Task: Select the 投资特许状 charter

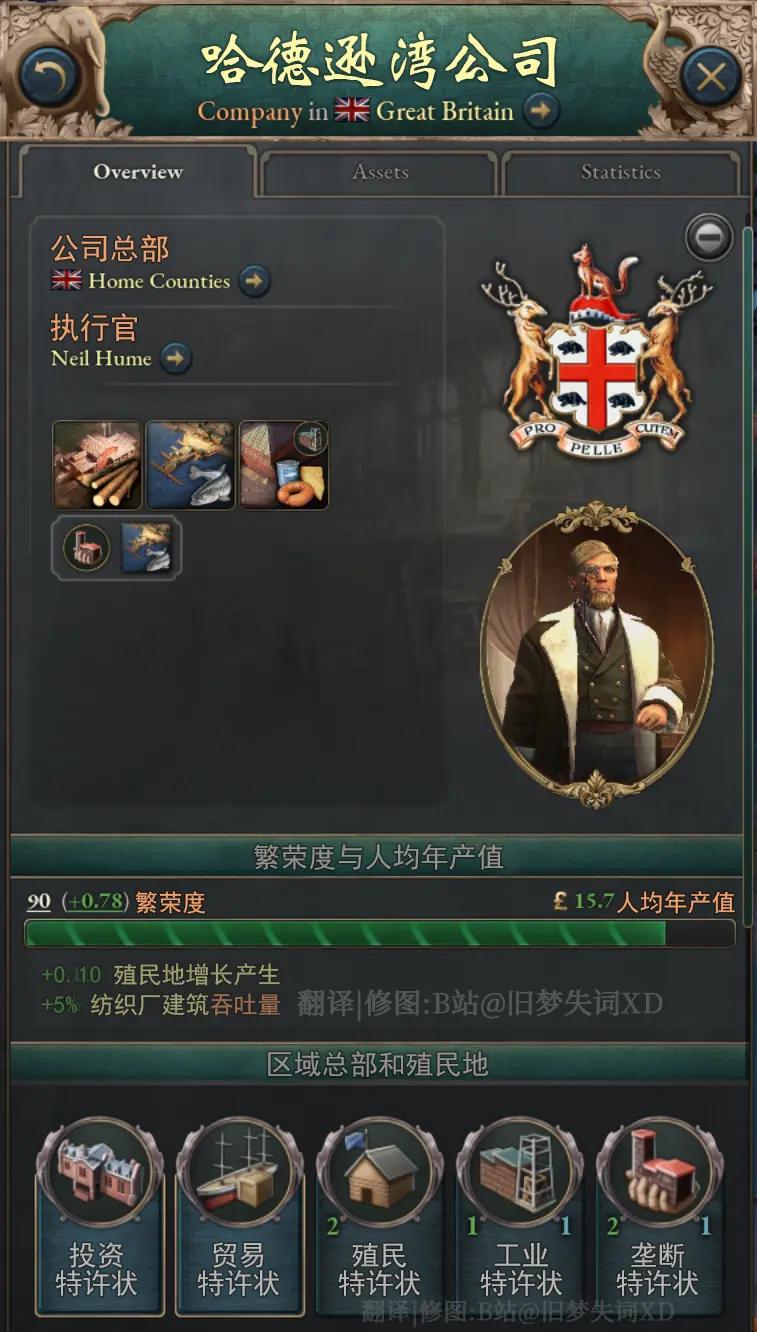Action: [97, 1216]
